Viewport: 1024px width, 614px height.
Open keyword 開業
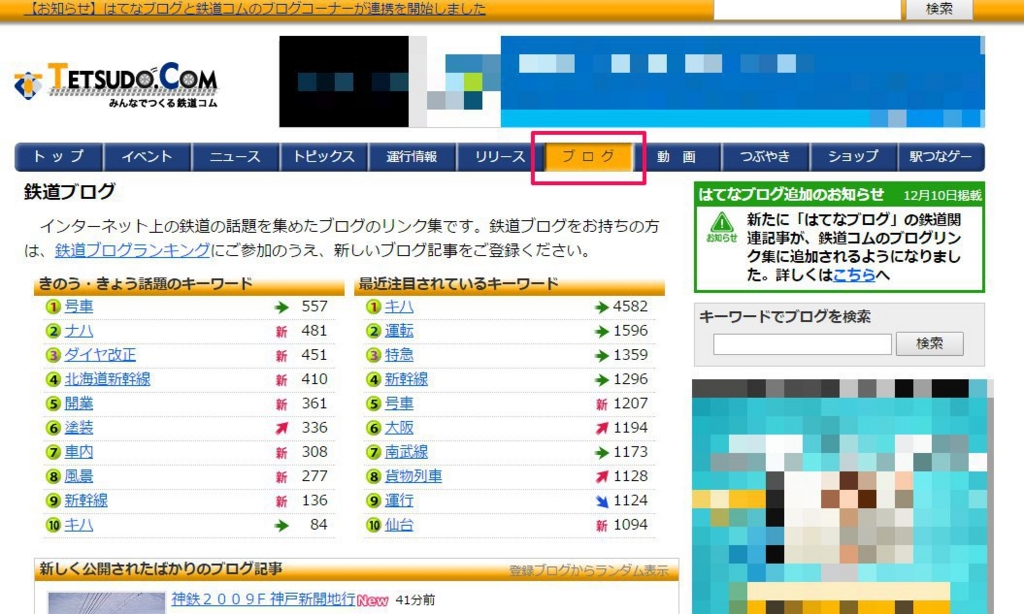78,404
